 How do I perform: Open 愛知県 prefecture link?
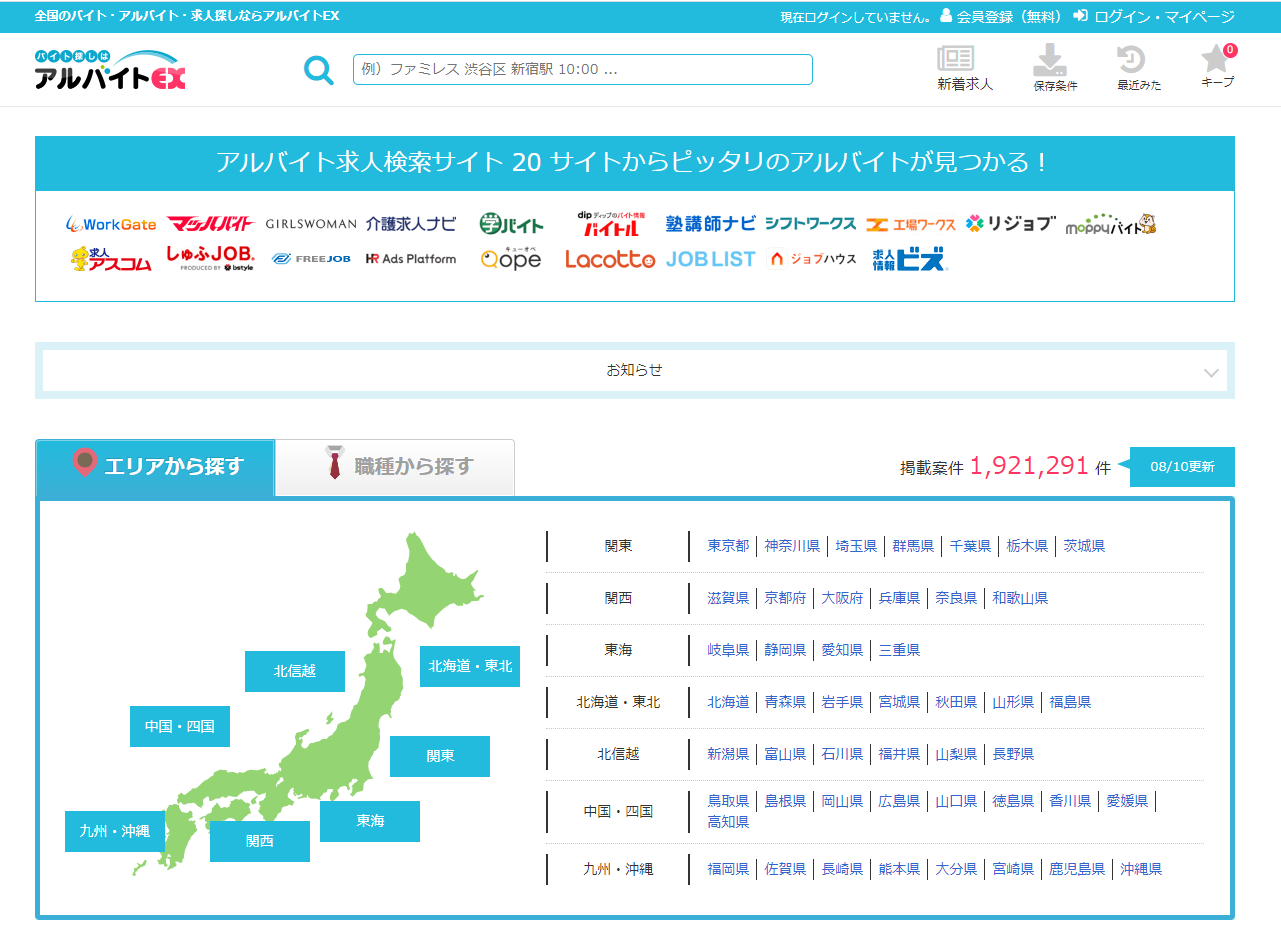click(x=842, y=650)
